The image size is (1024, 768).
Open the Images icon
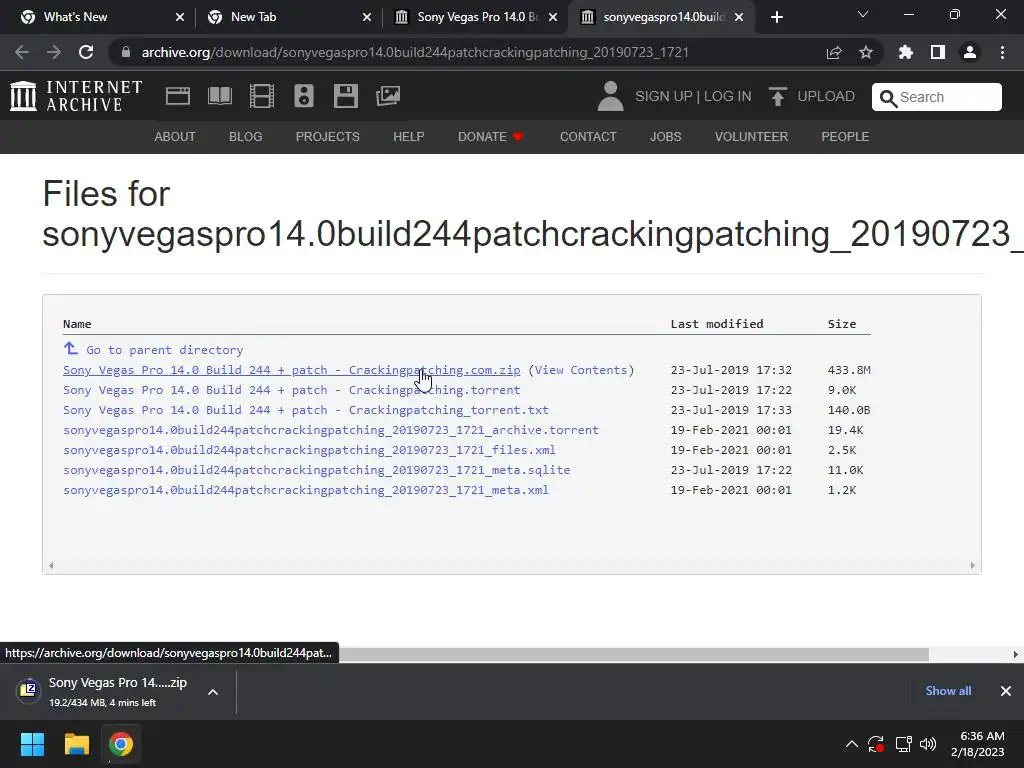point(388,96)
